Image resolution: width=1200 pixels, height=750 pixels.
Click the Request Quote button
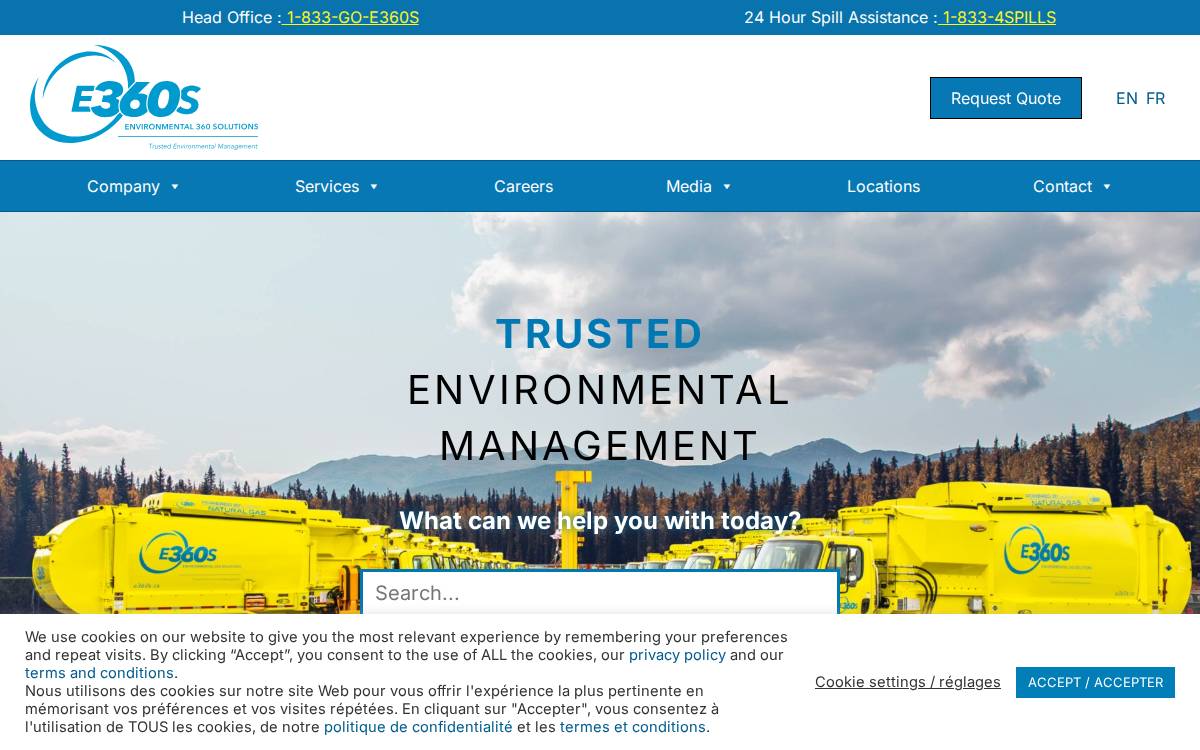coord(1006,98)
